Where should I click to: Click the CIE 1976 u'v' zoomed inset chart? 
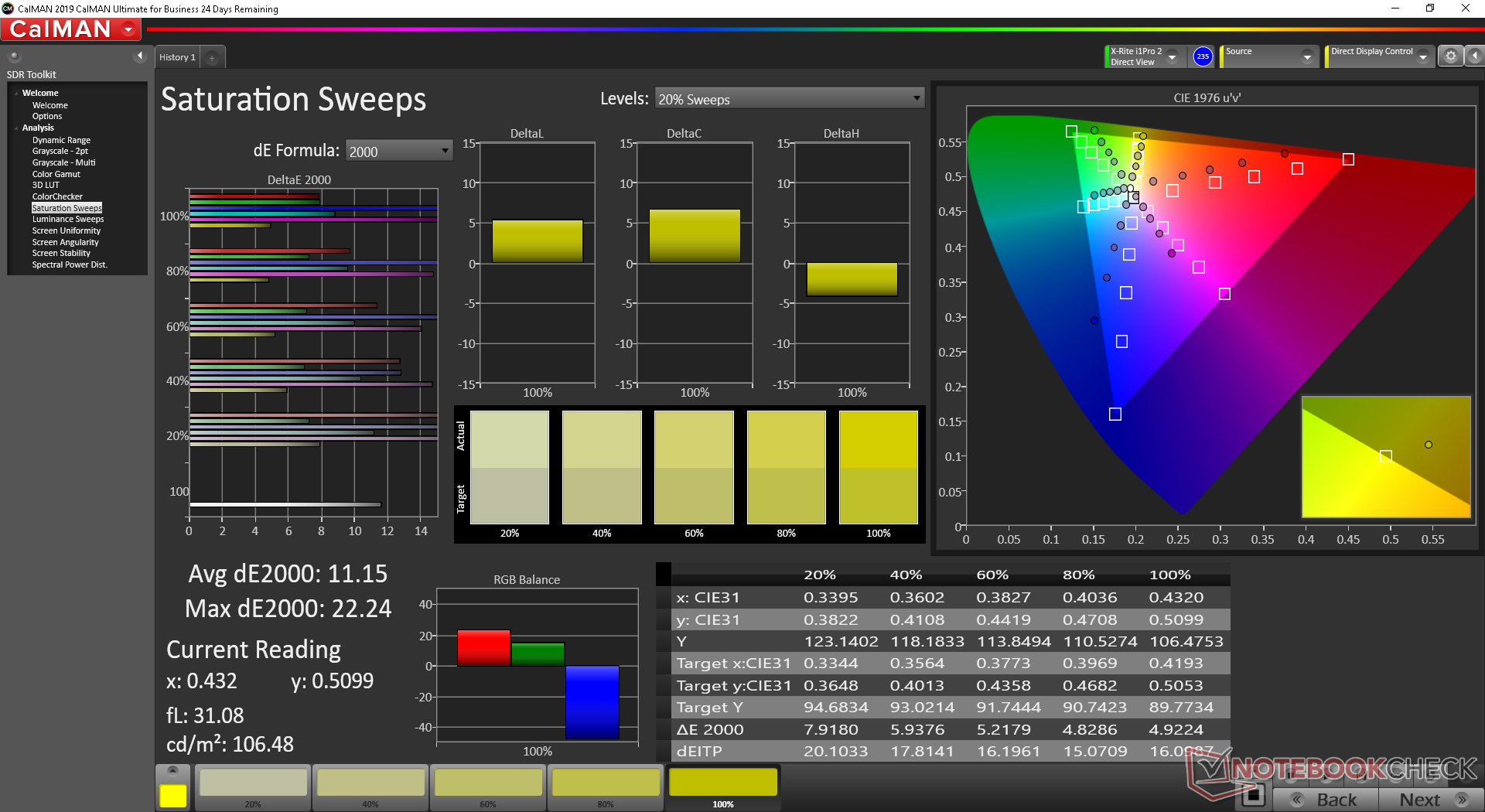click(1386, 456)
